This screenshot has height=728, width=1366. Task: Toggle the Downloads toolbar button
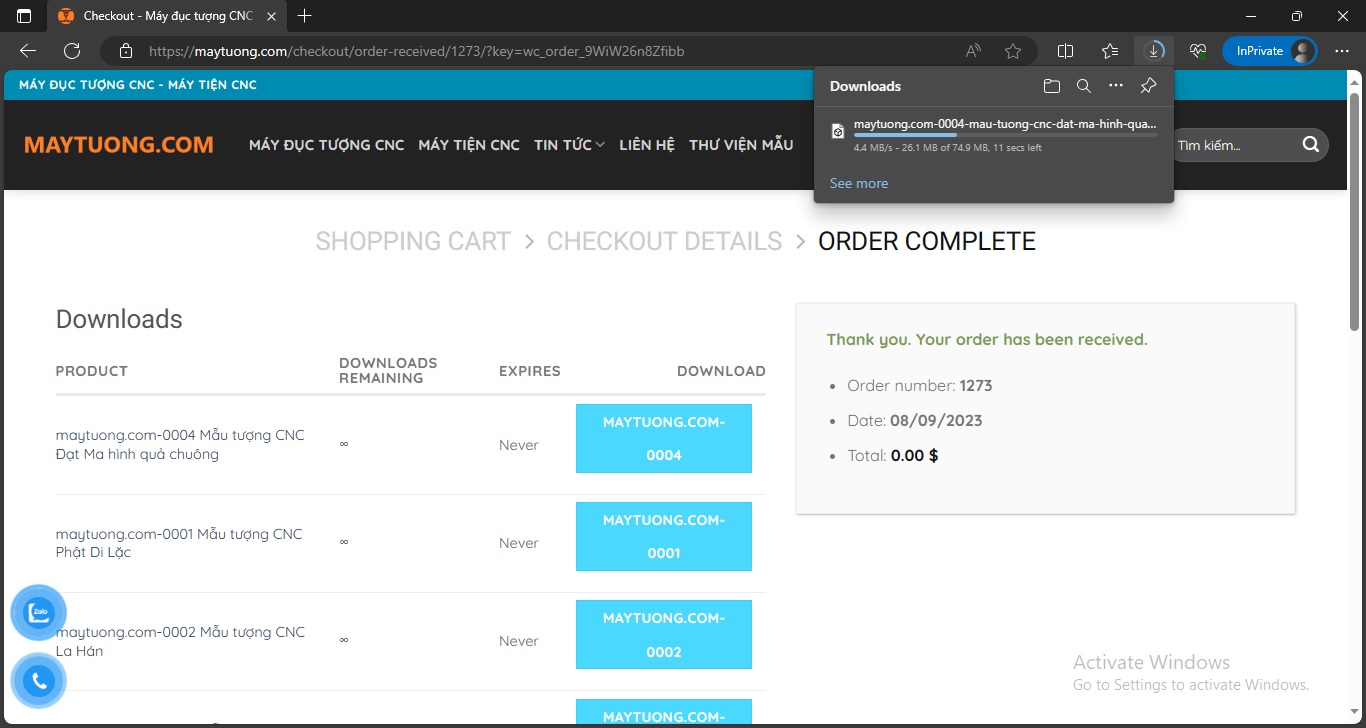[x=1154, y=51]
